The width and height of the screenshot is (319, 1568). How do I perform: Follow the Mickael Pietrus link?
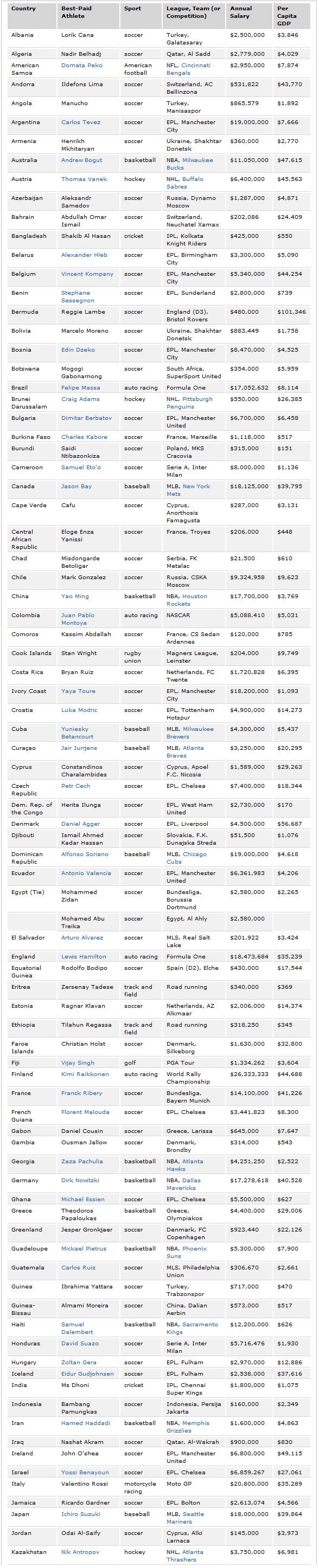(x=84, y=1248)
